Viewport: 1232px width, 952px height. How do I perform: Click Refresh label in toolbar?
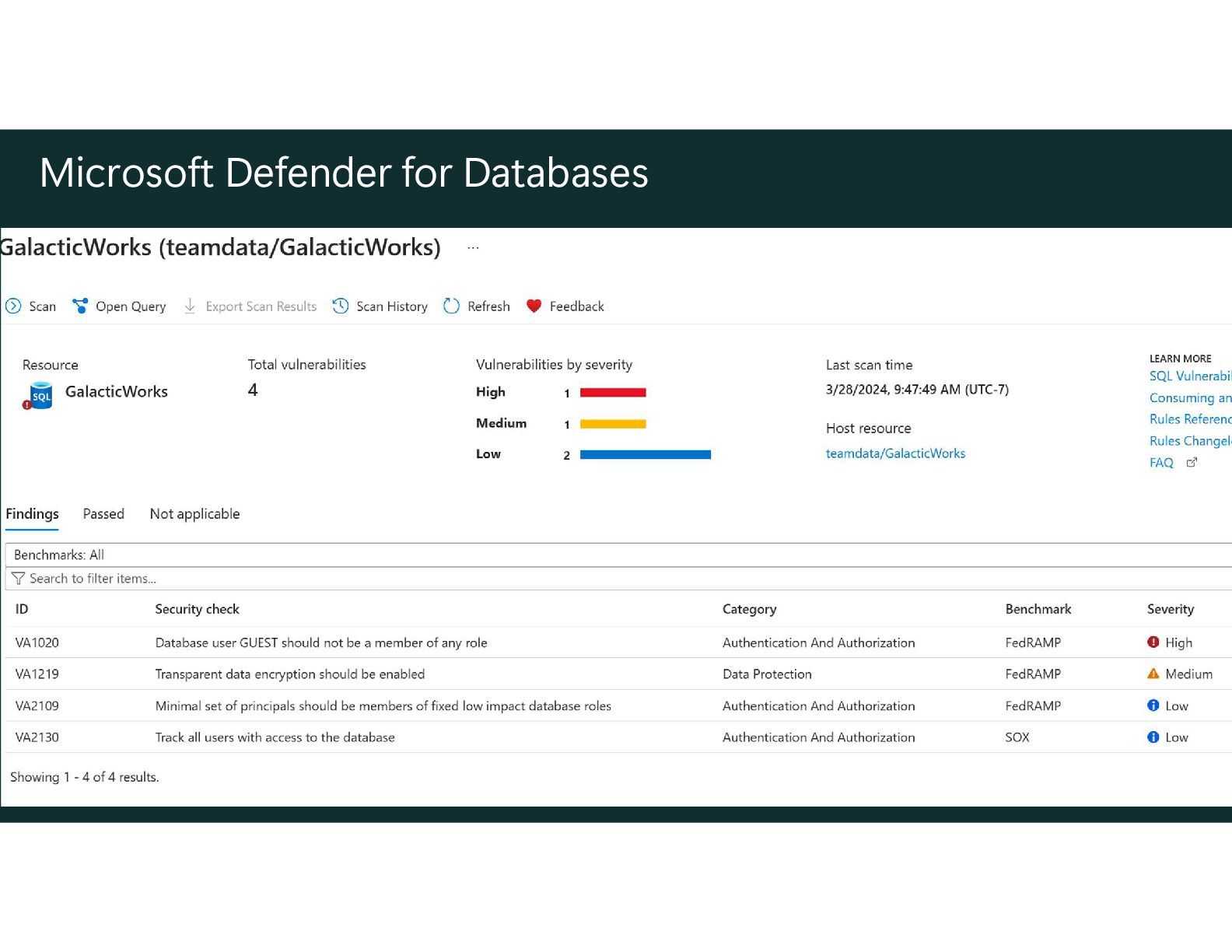(x=488, y=306)
